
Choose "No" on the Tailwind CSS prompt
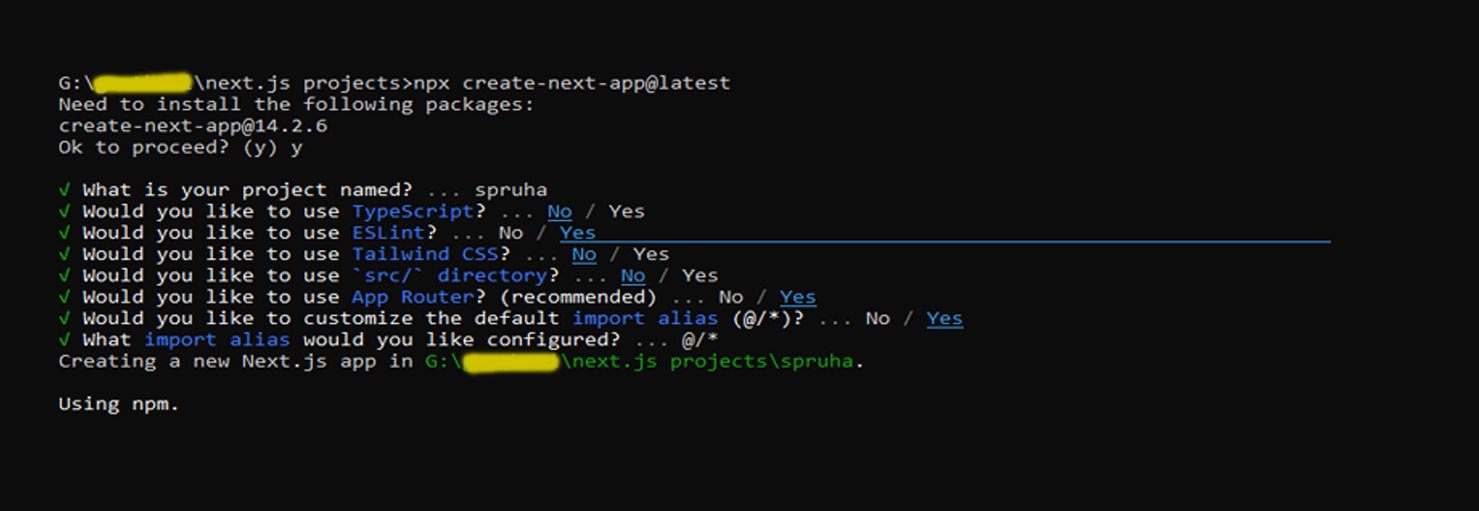click(584, 255)
